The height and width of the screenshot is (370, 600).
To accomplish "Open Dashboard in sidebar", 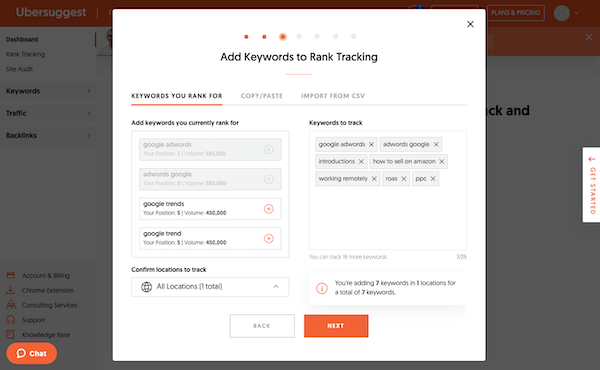I will point(22,39).
